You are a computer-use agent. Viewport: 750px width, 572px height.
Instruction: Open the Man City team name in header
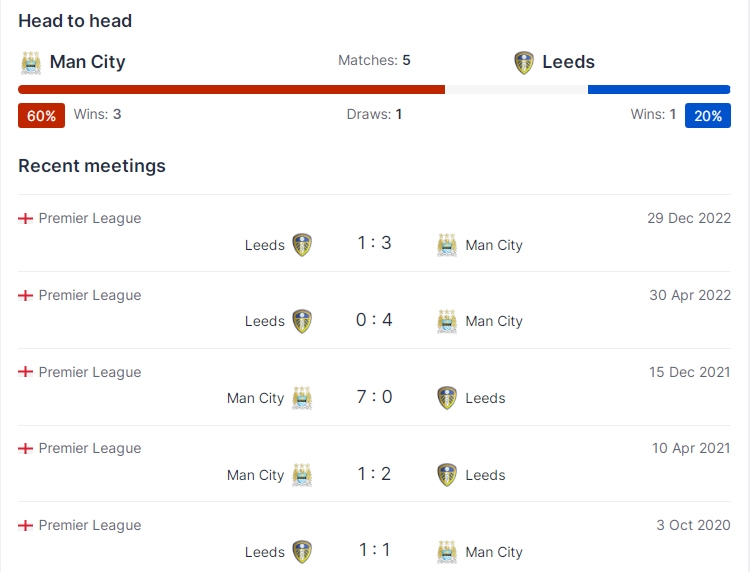(88, 62)
